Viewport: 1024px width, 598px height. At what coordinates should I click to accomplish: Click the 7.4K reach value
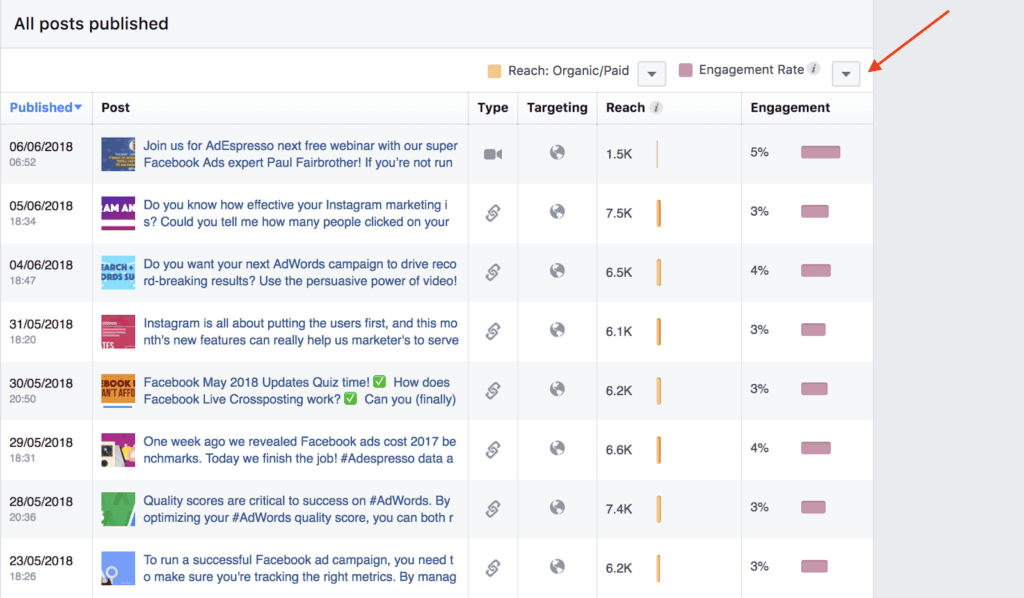(x=618, y=509)
